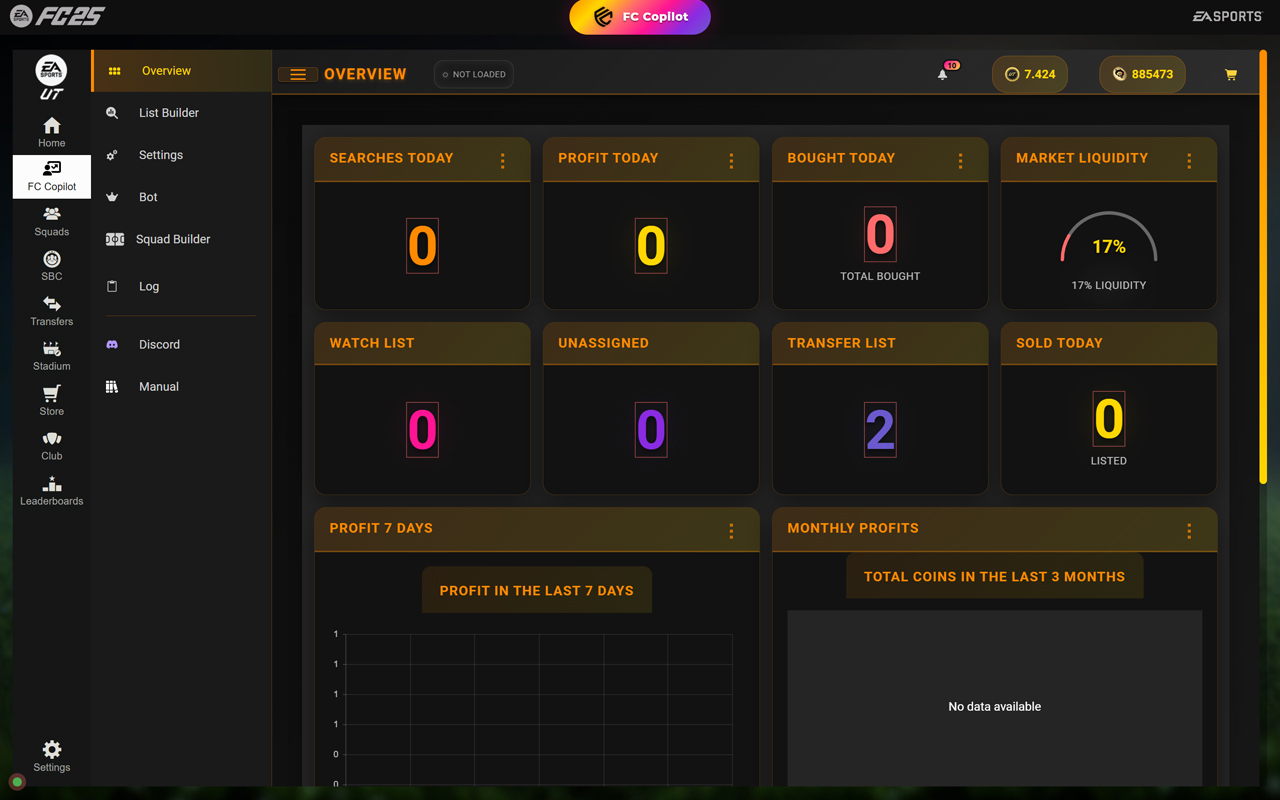Open Profit 7 Days card options menu
This screenshot has height=800, width=1280.
coord(732,531)
